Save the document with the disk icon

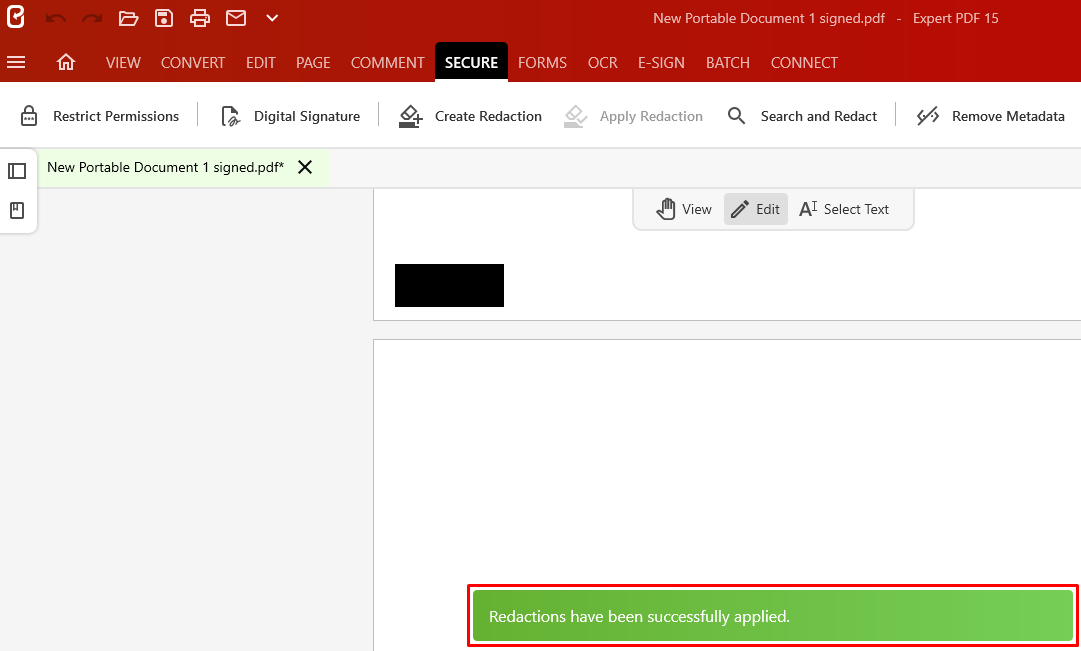(x=164, y=18)
